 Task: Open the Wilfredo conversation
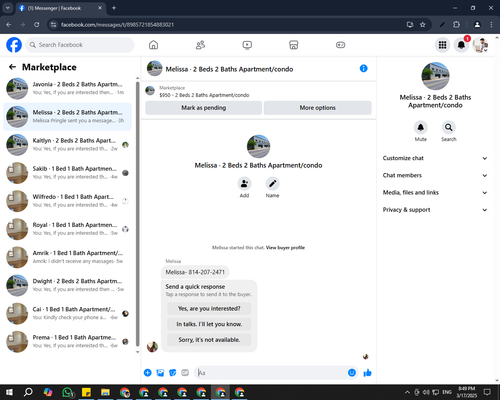[x=68, y=201]
